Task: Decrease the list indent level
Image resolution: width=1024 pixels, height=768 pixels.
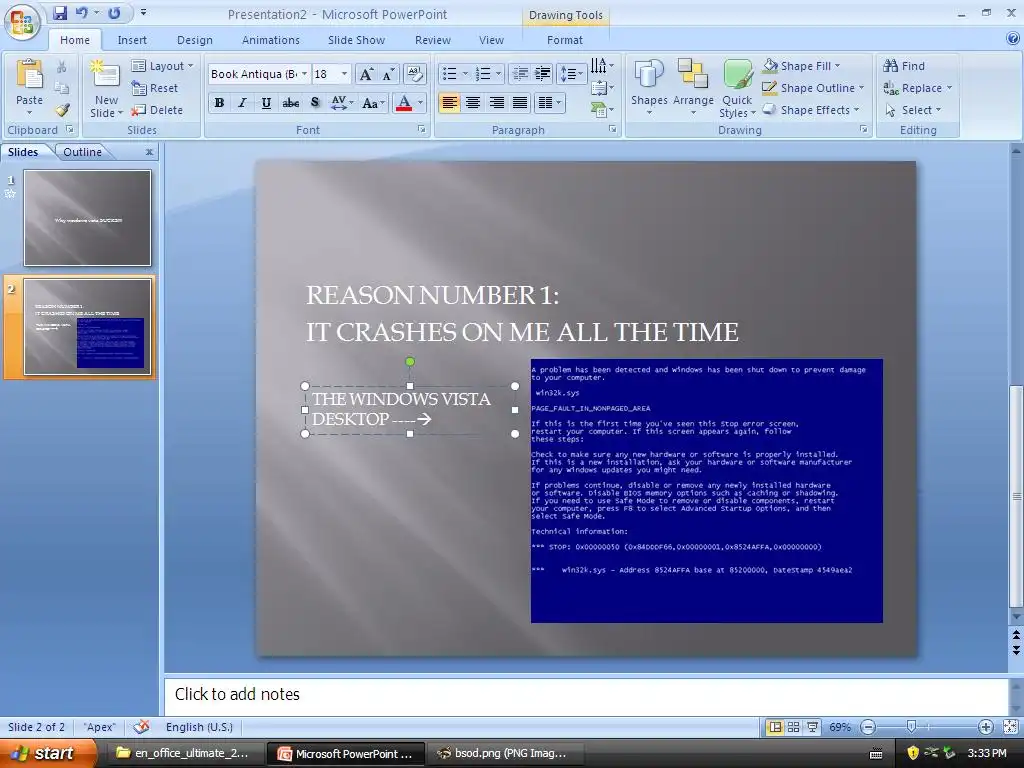Action: [x=520, y=73]
